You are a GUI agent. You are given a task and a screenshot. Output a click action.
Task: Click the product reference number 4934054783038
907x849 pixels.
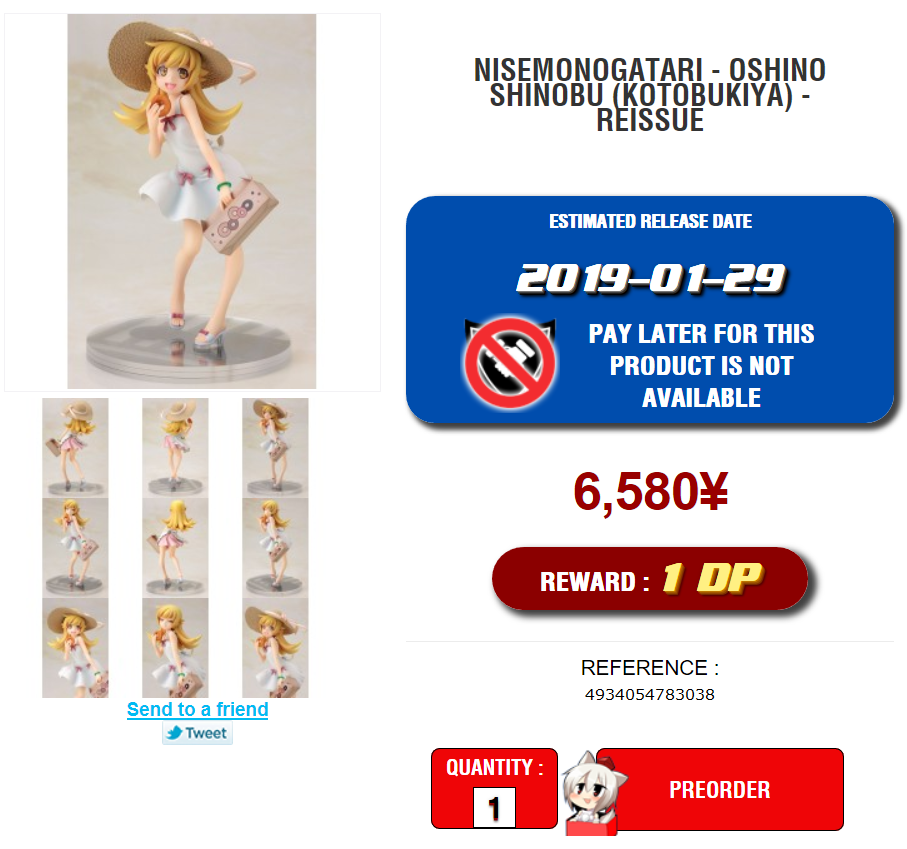(x=650, y=695)
